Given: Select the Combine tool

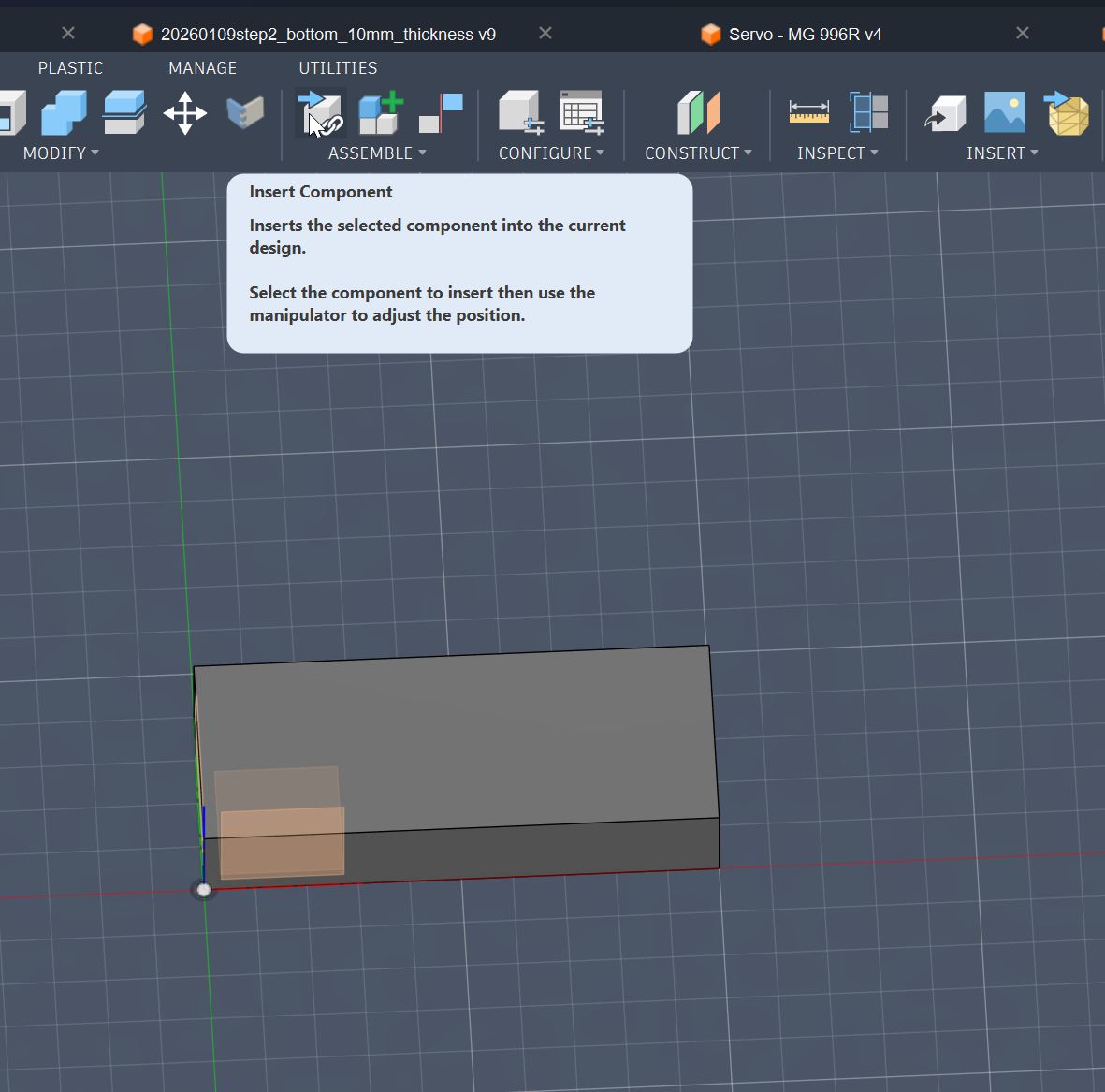Looking at the screenshot, I should [64, 112].
